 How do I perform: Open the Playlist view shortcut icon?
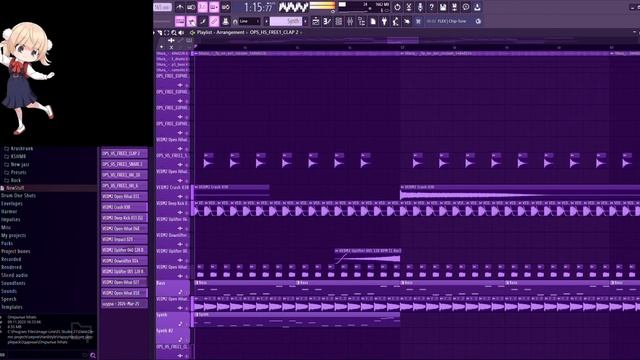pos(316,21)
